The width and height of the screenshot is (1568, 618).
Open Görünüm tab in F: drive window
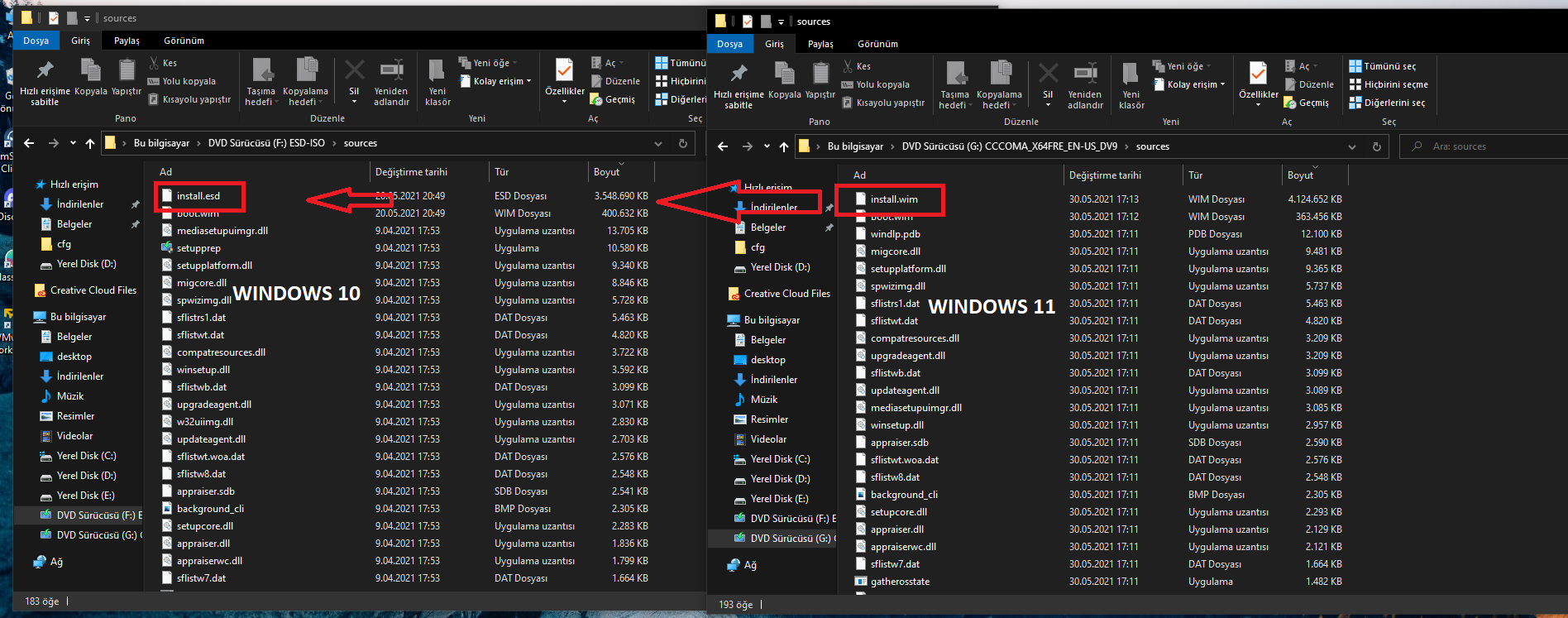tap(184, 41)
